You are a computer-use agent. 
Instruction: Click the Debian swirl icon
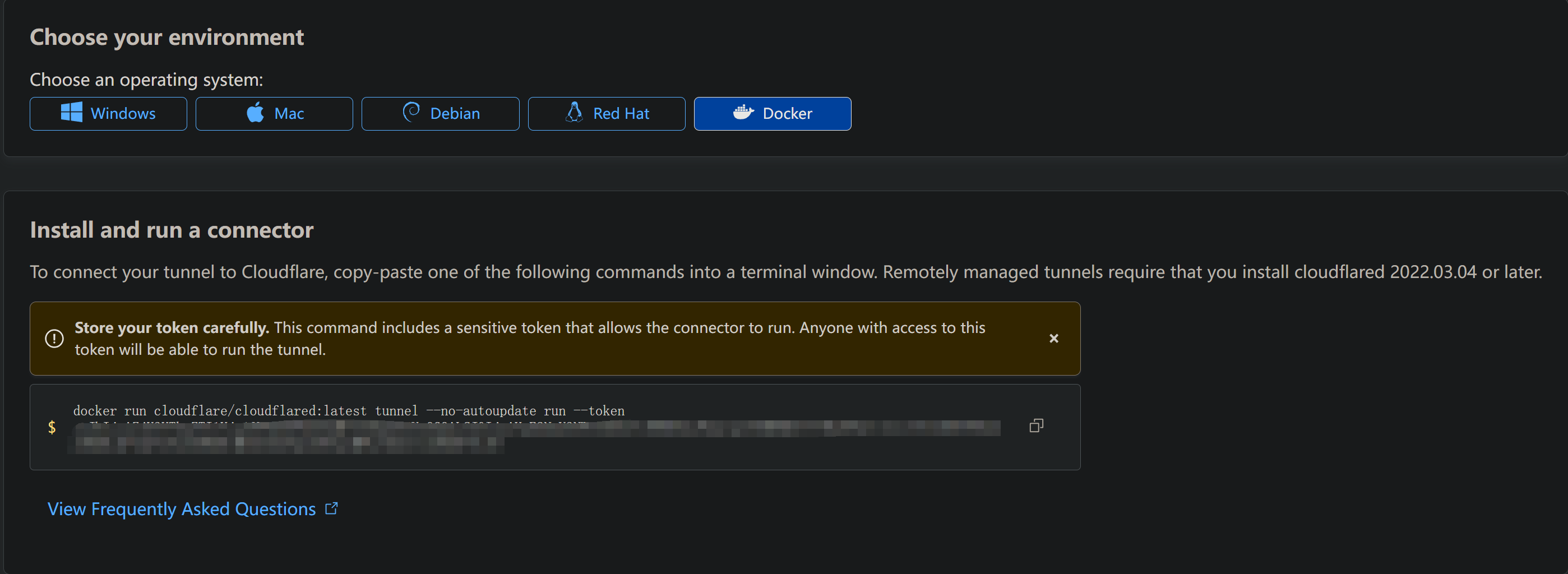(x=411, y=113)
